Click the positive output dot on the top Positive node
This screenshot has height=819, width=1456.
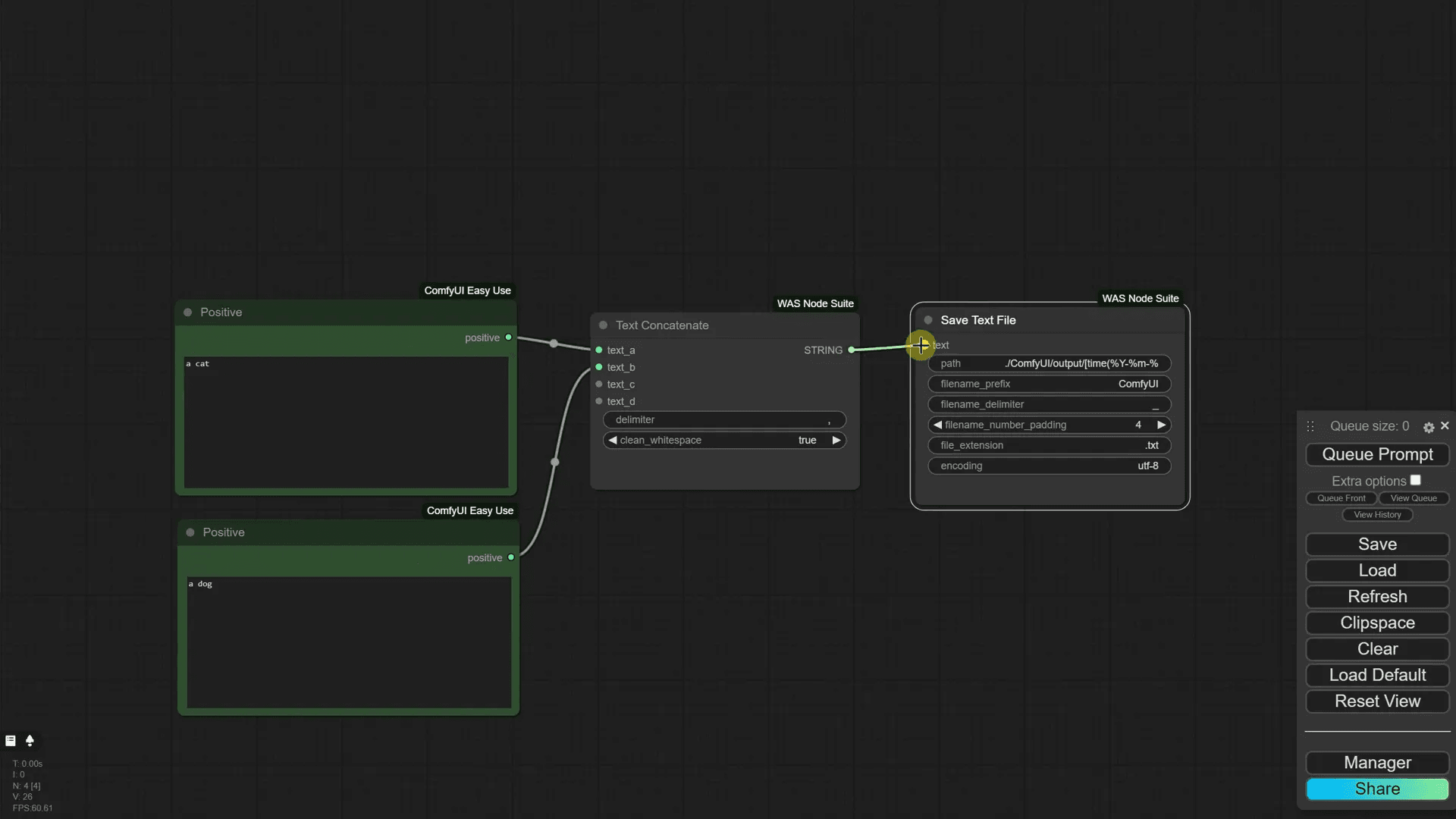(508, 337)
